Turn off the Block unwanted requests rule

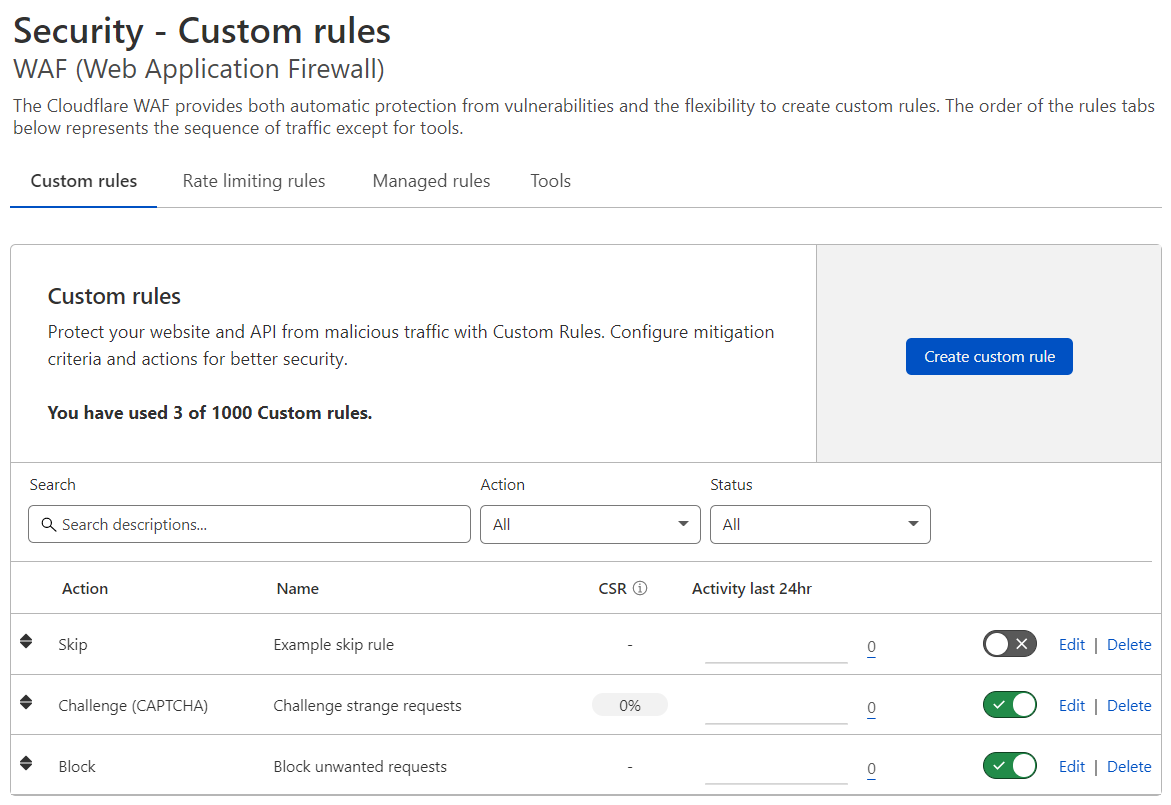[1009, 766]
